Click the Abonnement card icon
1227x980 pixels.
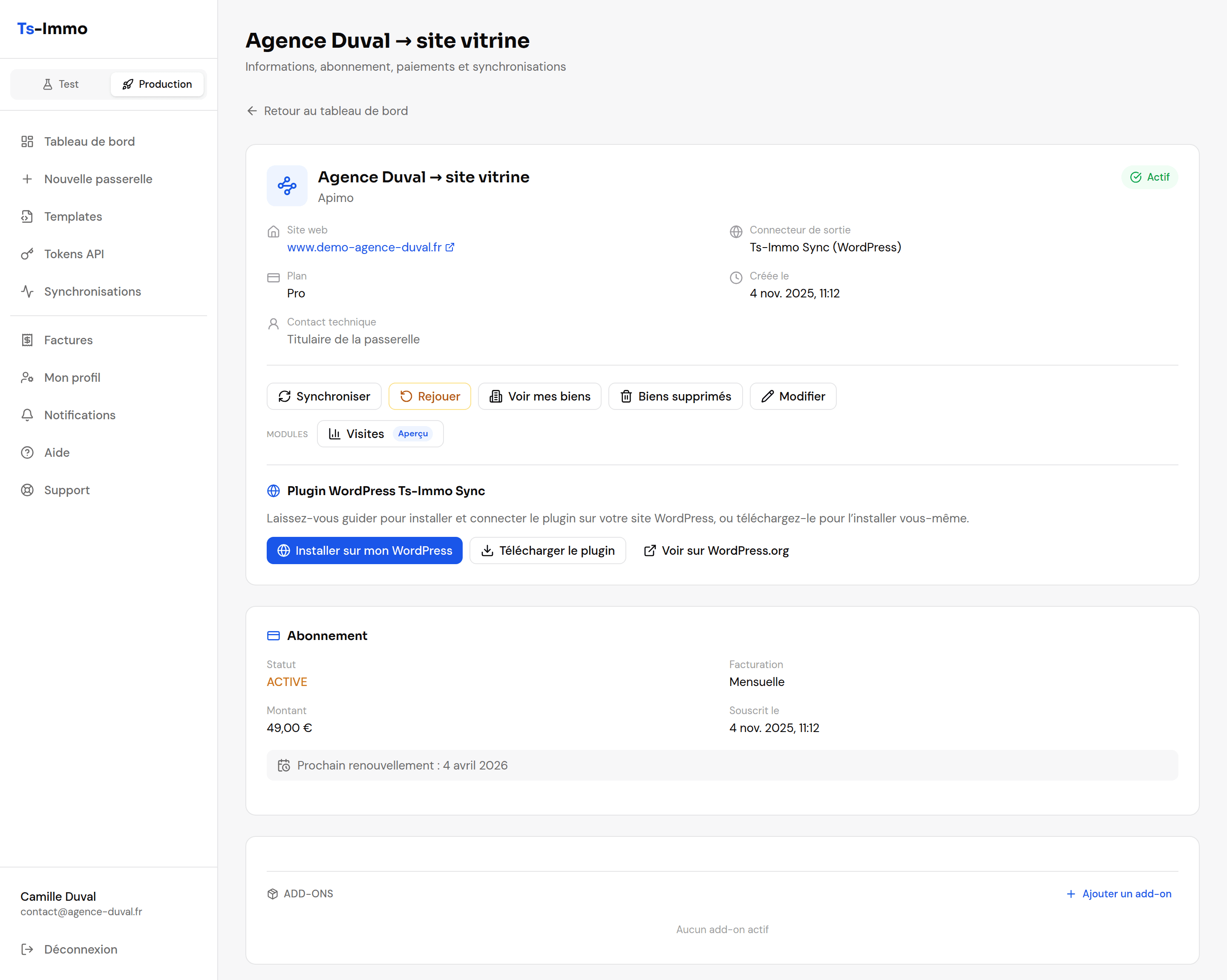tap(274, 636)
